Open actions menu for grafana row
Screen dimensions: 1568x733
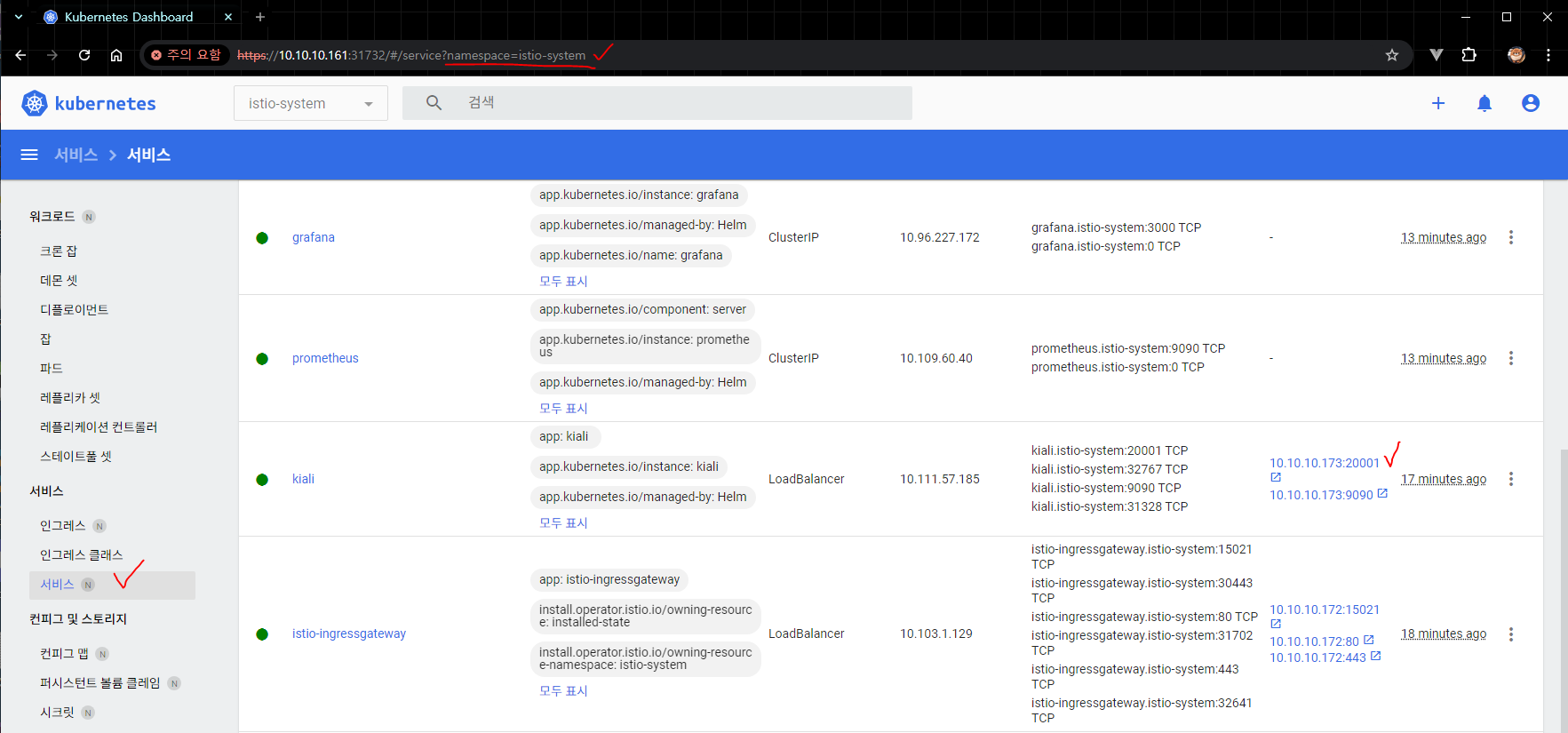1511,237
